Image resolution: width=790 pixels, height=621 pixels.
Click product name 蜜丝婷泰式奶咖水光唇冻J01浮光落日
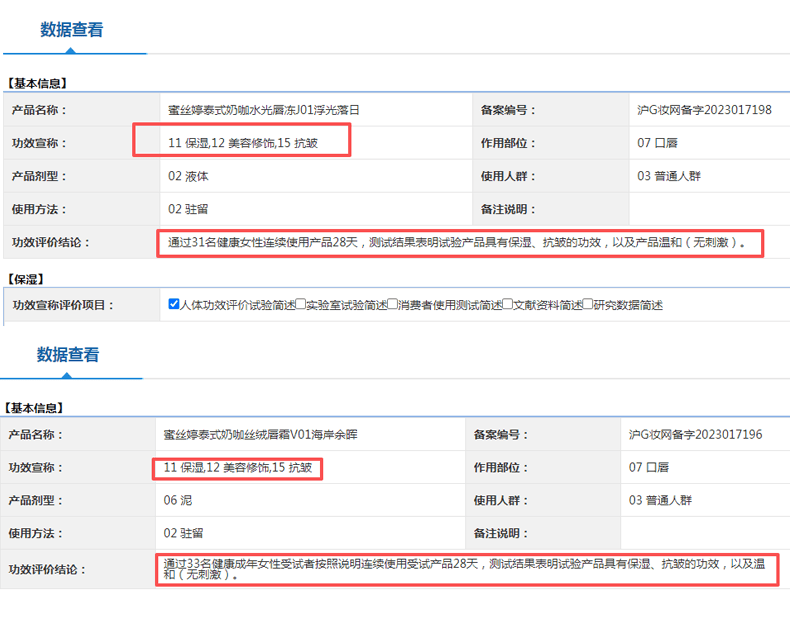tap(263, 110)
